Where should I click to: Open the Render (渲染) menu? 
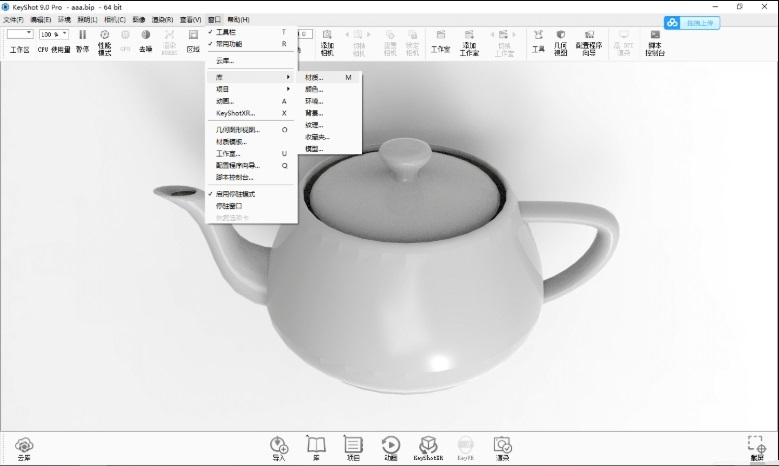click(x=162, y=19)
